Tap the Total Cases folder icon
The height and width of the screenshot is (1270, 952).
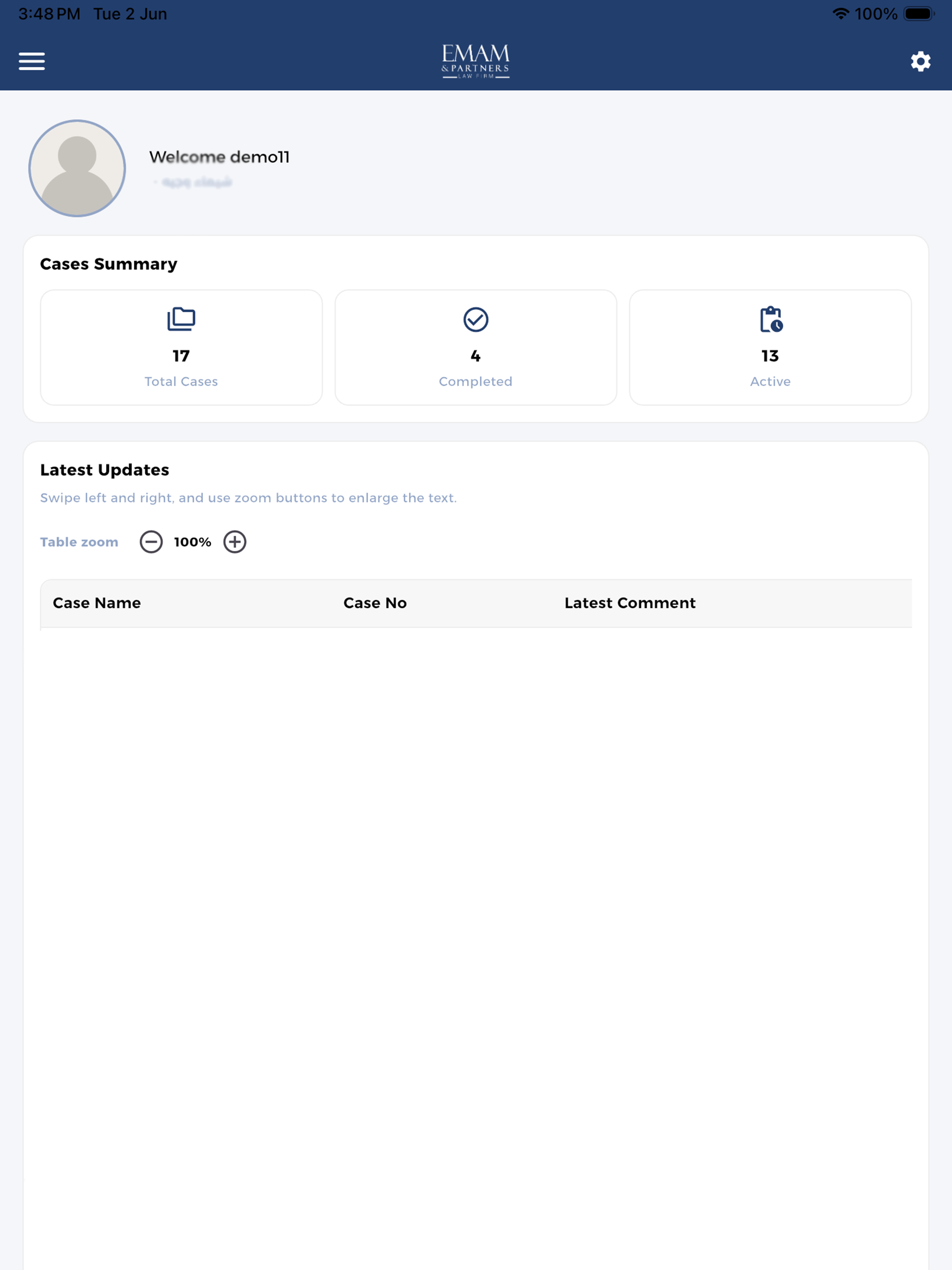[x=181, y=319]
